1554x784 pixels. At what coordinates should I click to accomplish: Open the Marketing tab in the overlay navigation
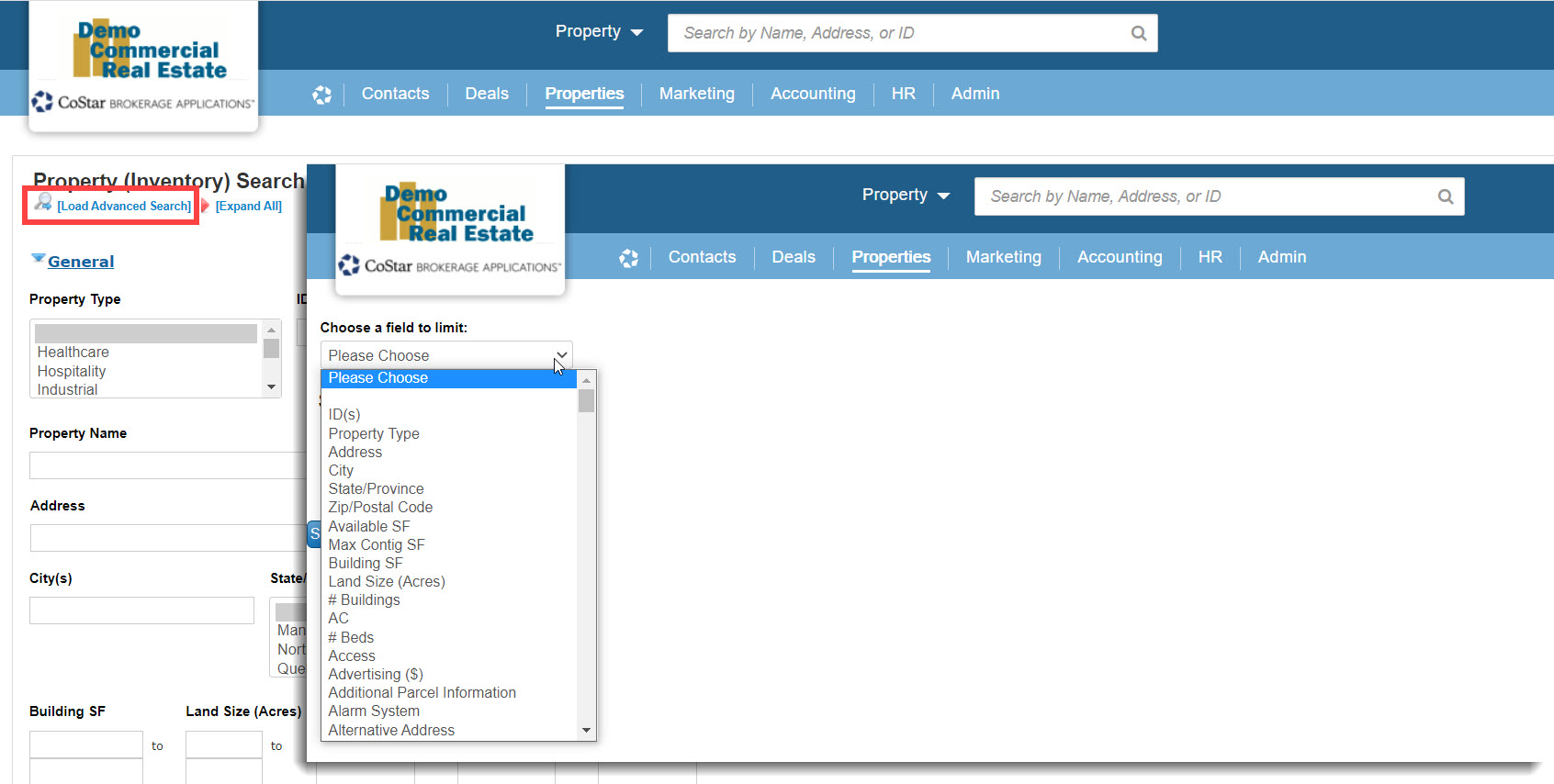pos(1004,257)
